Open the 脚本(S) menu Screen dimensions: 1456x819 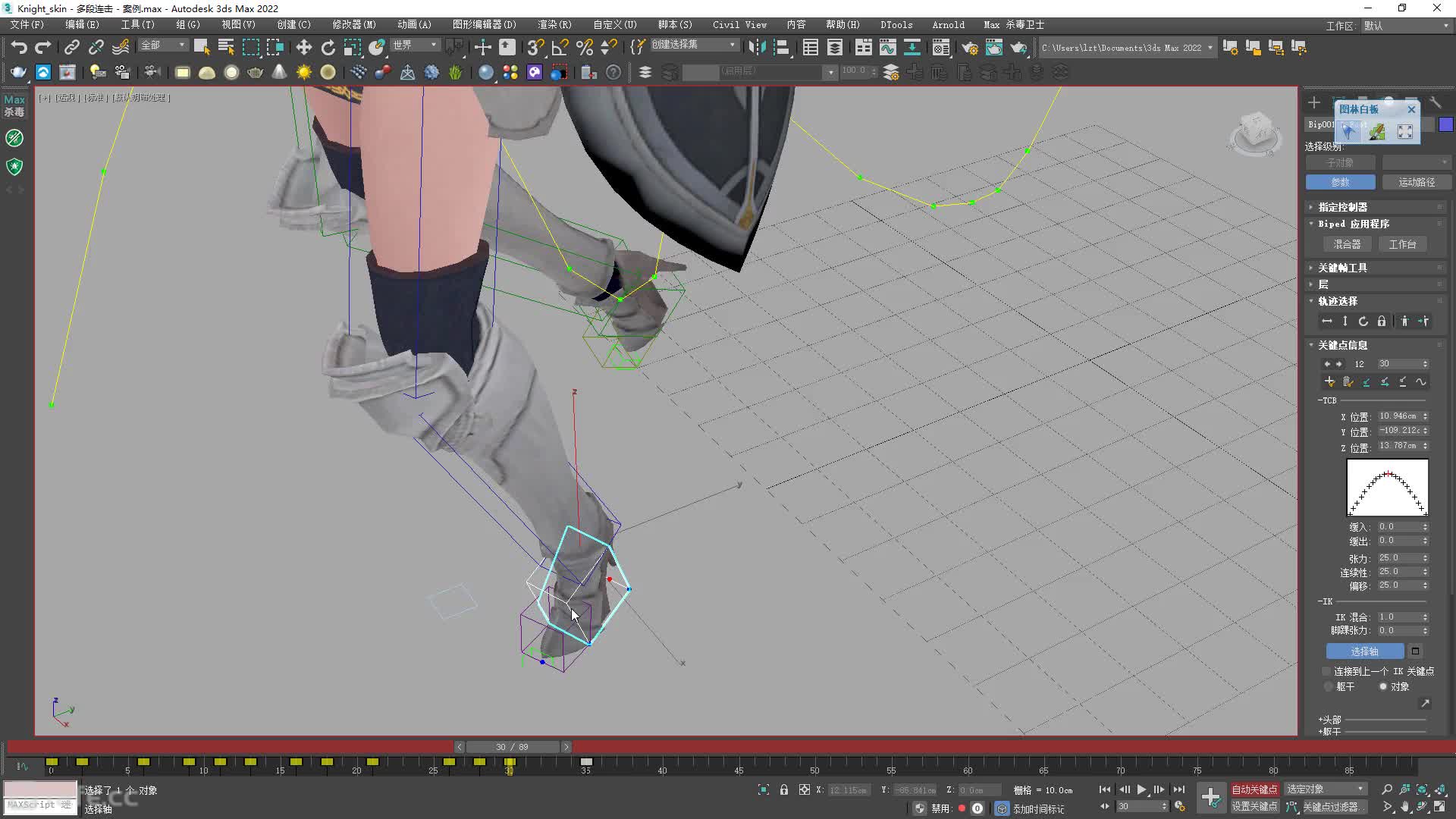pyautogui.click(x=675, y=25)
